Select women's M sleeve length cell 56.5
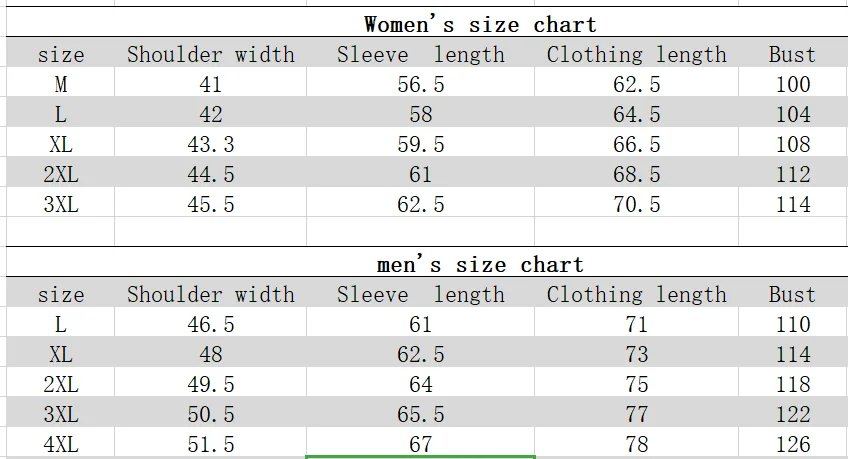848x459 pixels. click(420, 85)
